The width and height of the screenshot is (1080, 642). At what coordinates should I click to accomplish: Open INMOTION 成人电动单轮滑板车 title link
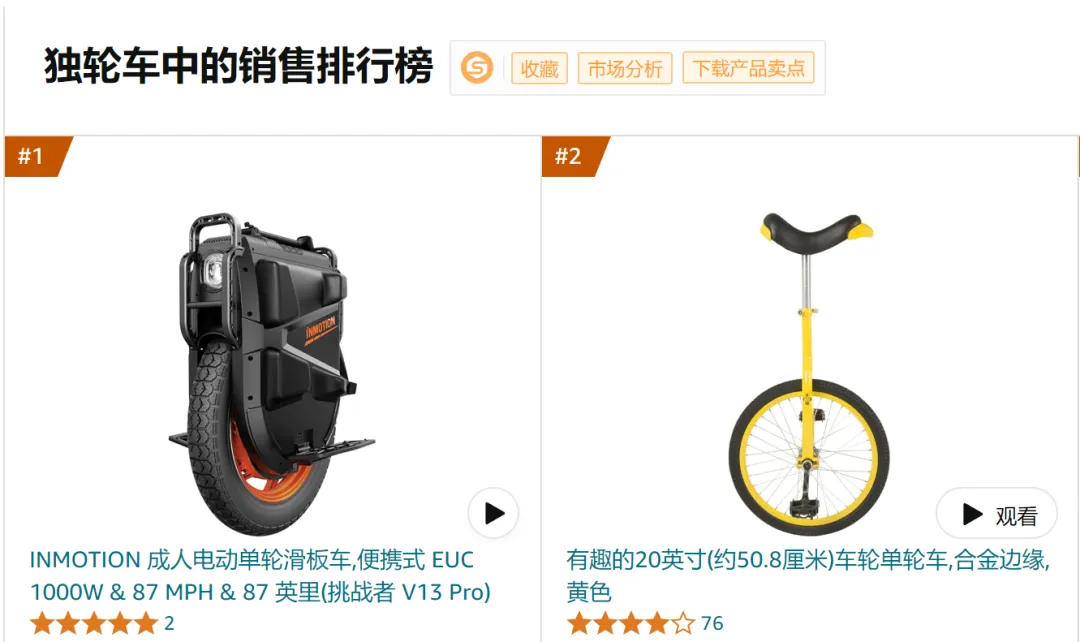260,576
